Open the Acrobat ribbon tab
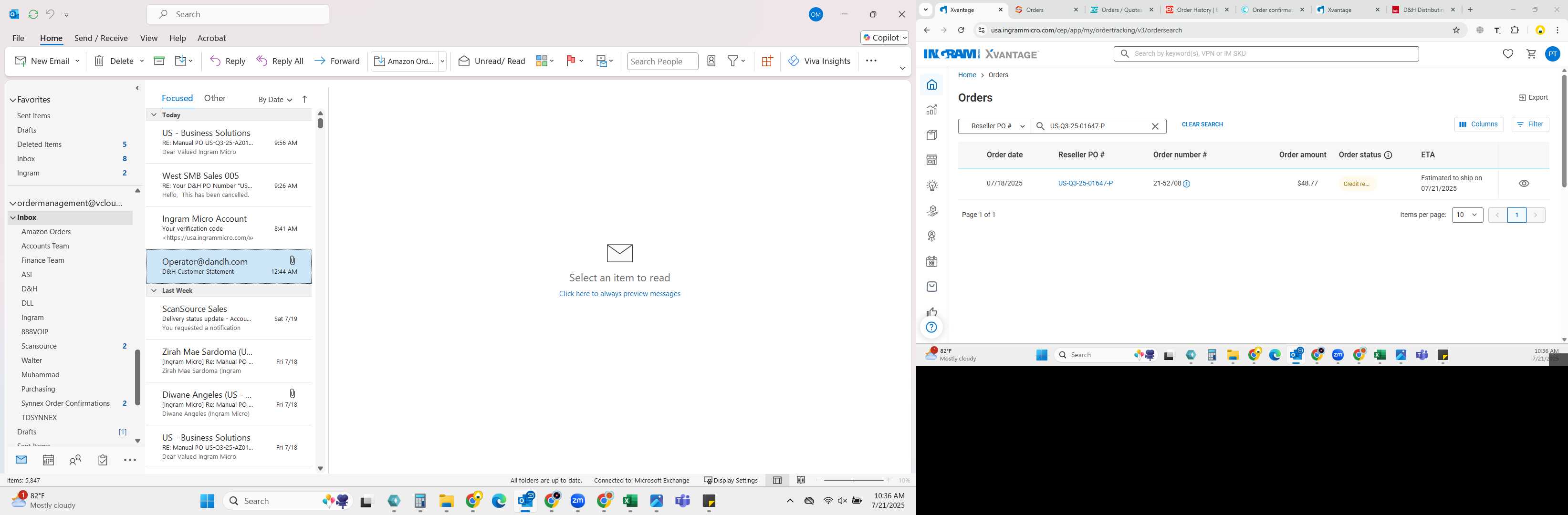 tap(212, 38)
